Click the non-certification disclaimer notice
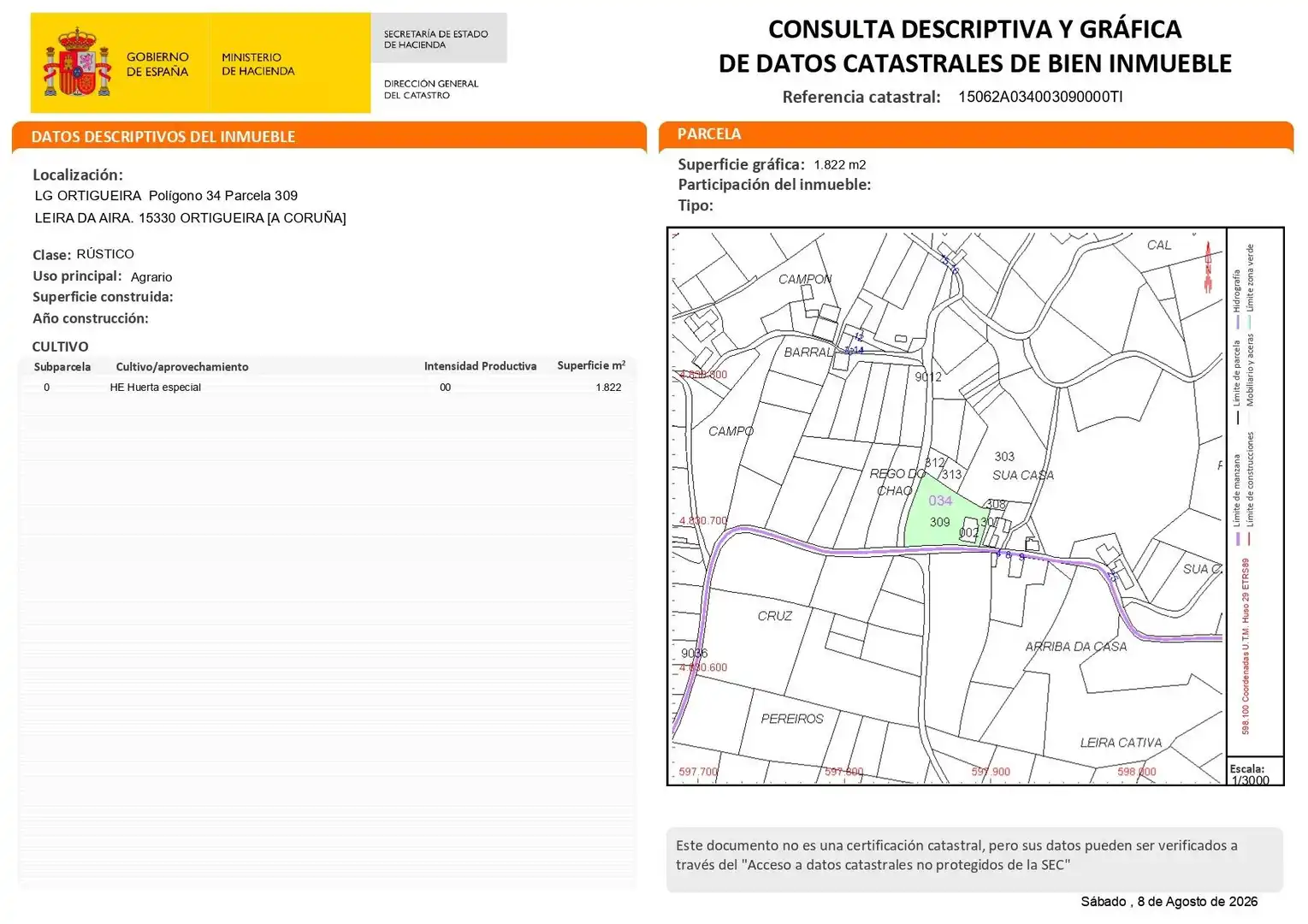The image size is (1308, 924). coord(974,859)
